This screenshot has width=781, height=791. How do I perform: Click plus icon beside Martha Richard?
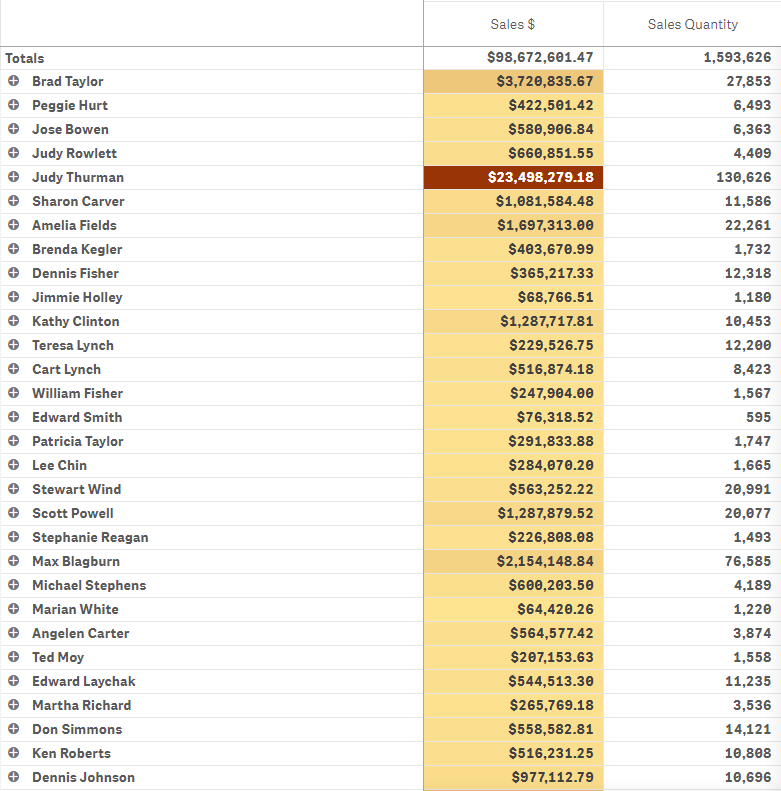14,705
